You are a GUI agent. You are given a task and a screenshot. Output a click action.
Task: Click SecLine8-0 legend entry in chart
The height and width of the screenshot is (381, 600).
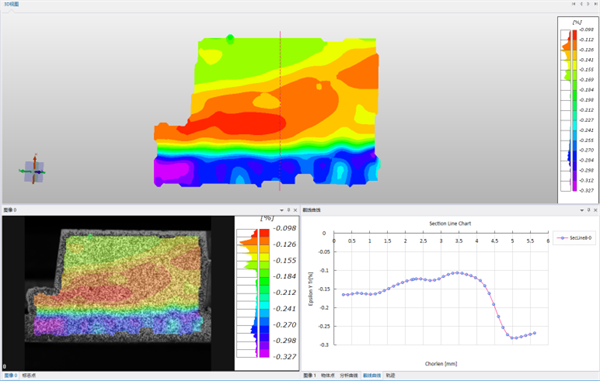(x=574, y=238)
